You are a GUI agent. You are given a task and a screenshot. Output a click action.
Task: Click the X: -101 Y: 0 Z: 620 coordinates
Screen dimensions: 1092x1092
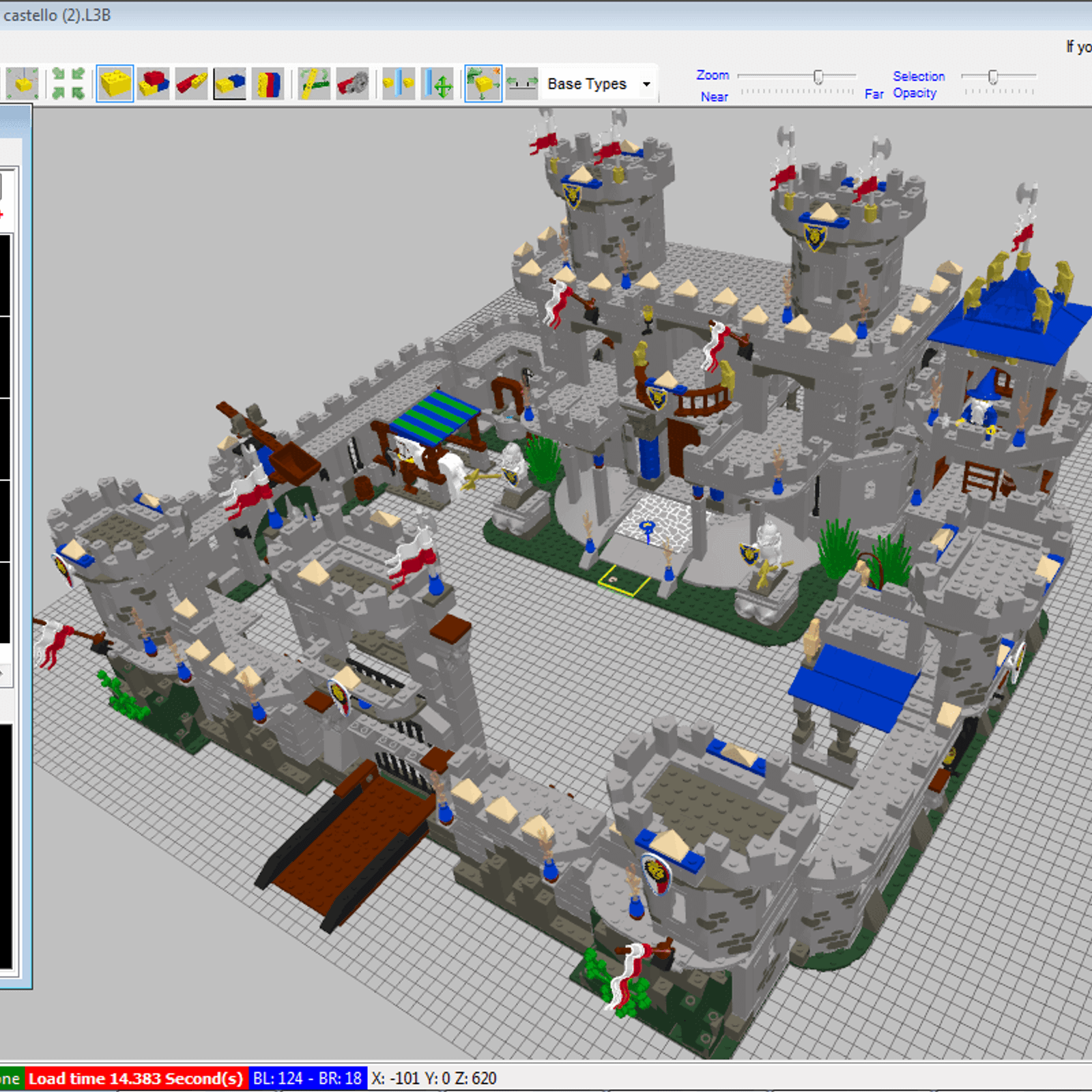pyautogui.click(x=434, y=1078)
